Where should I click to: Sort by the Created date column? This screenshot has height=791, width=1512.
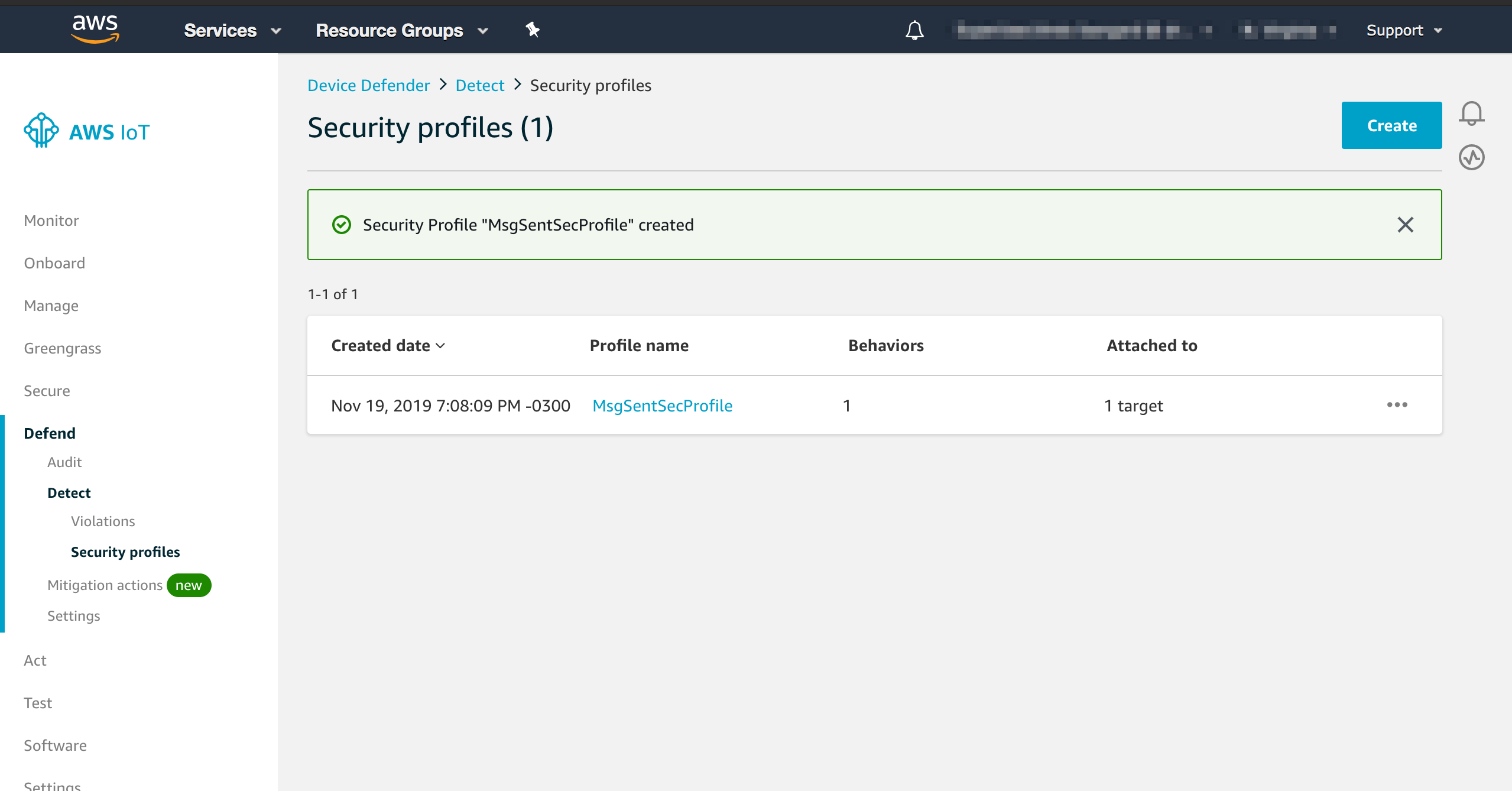point(388,345)
